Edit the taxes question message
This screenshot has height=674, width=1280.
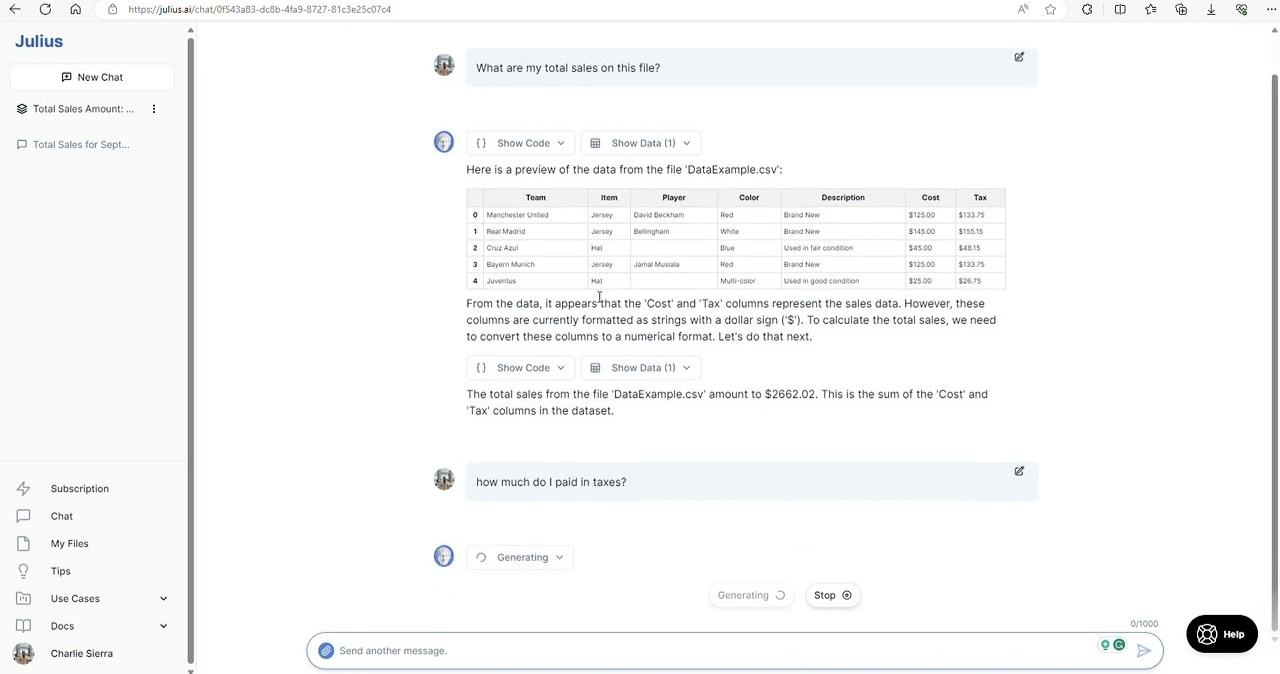pos(1019,471)
